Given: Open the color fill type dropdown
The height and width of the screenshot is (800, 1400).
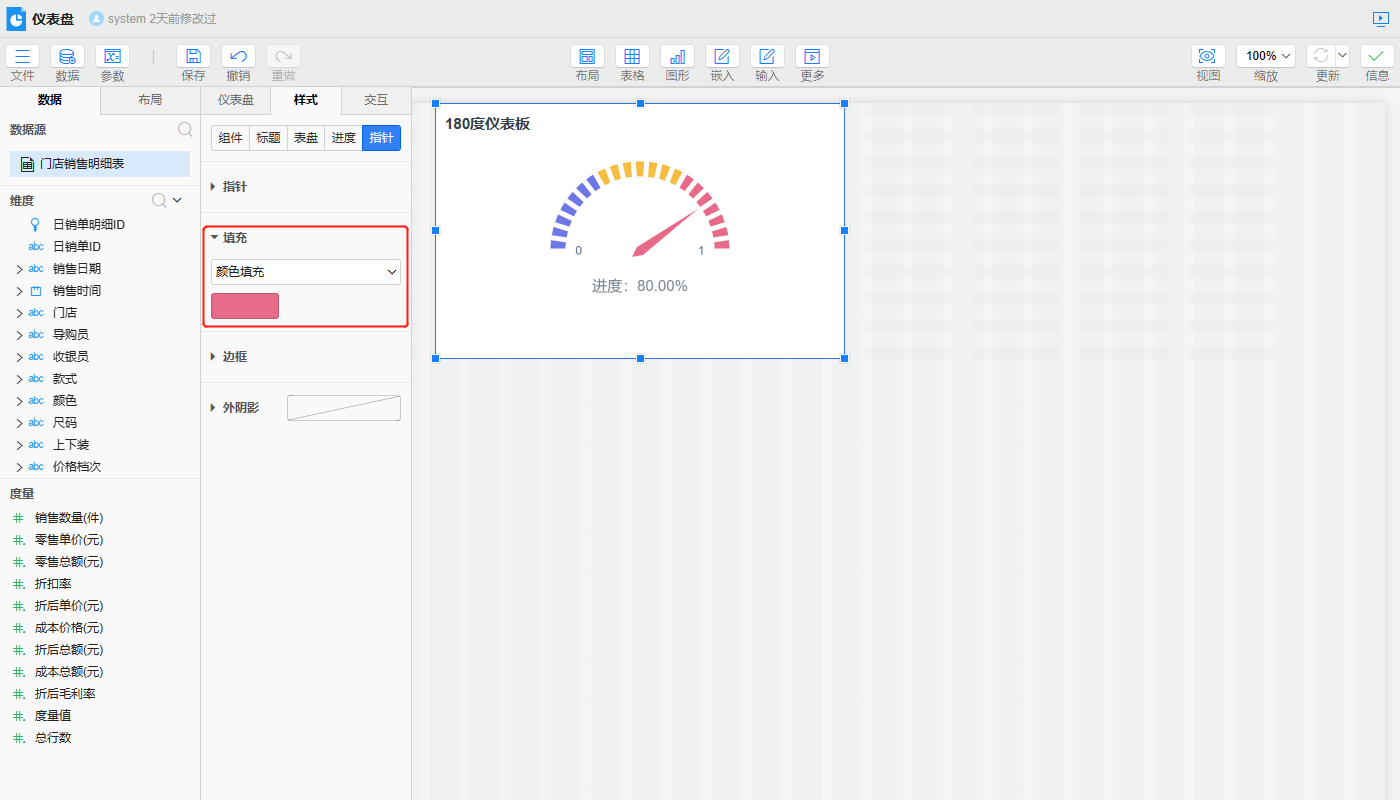Looking at the screenshot, I should pos(305,272).
